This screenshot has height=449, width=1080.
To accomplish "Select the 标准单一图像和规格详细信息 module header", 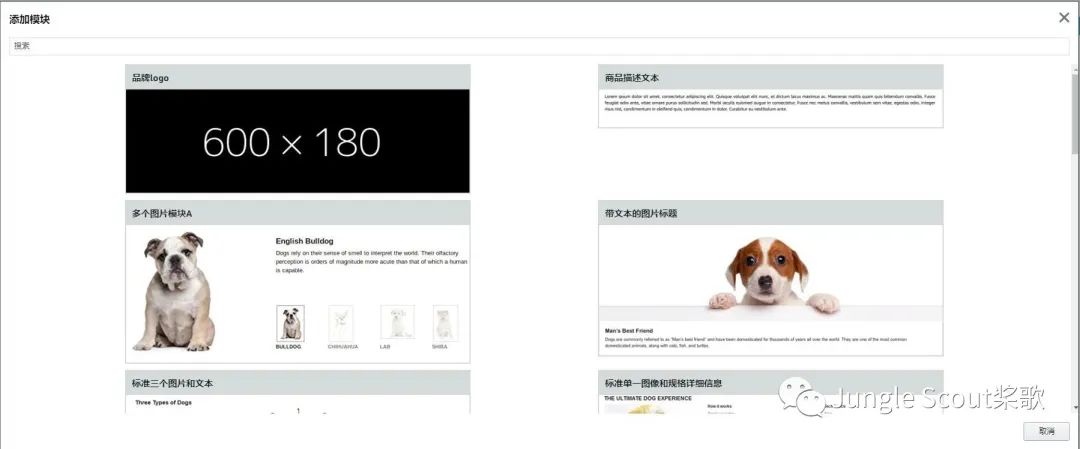I will 770,383.
